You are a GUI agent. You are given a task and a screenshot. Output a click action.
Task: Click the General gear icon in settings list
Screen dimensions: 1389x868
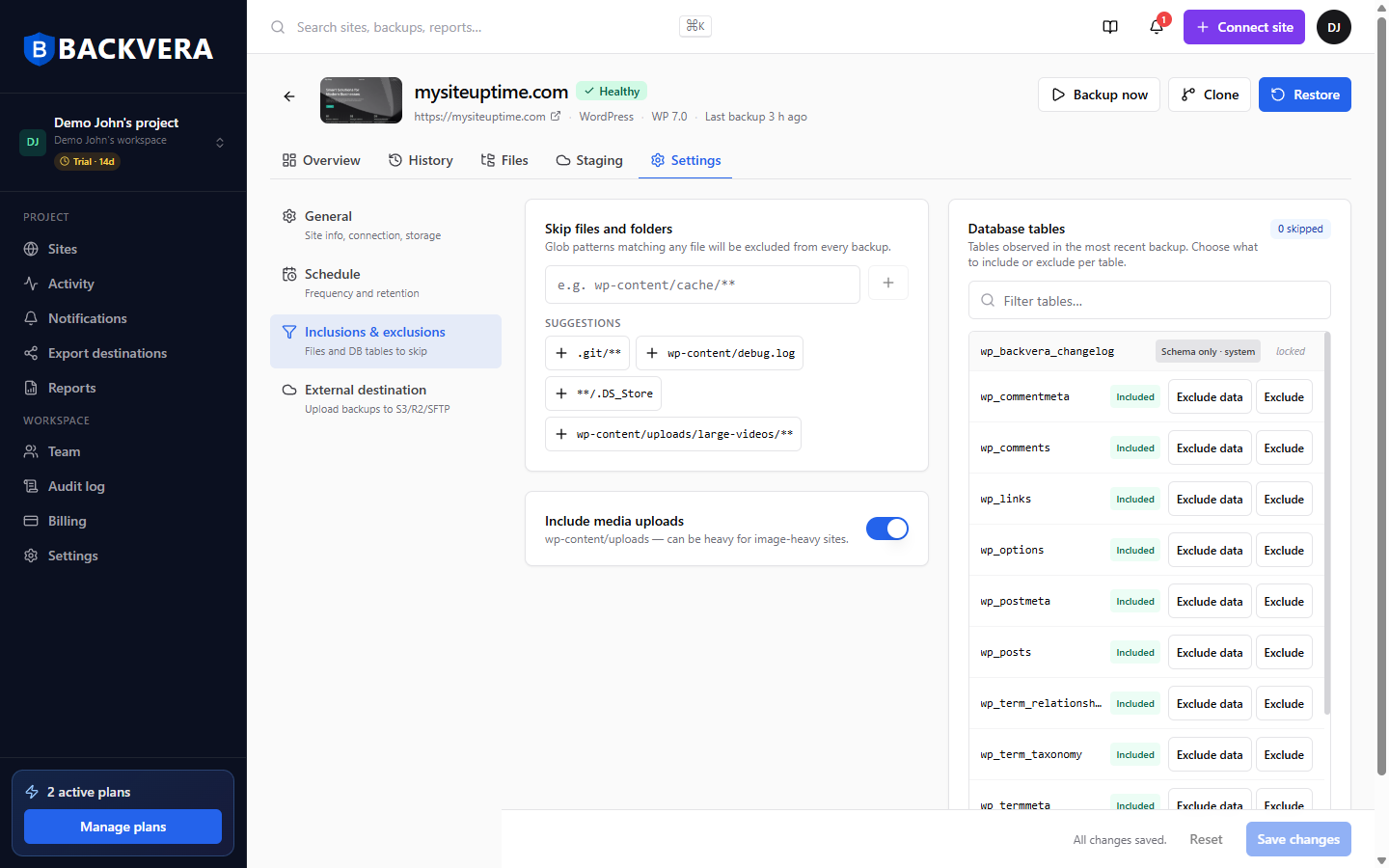click(289, 216)
